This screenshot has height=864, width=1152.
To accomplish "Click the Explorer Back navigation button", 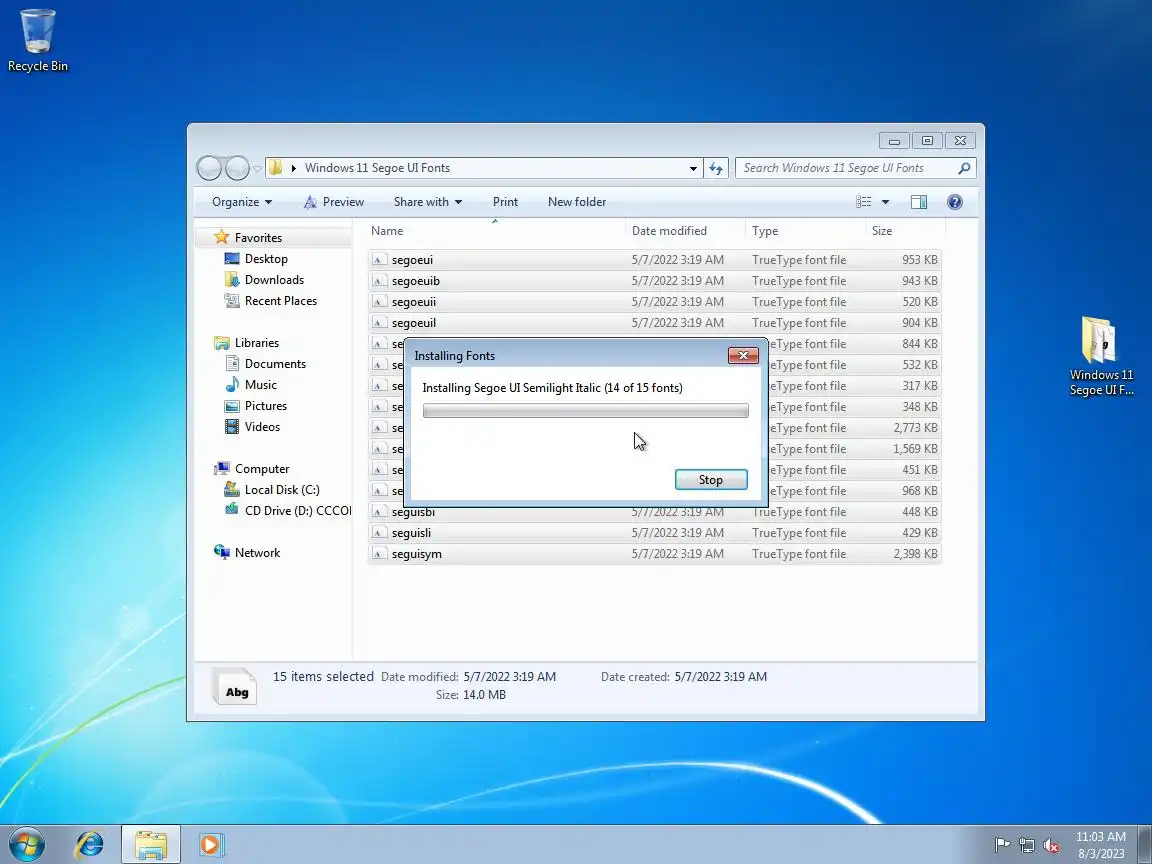I will (x=209, y=168).
